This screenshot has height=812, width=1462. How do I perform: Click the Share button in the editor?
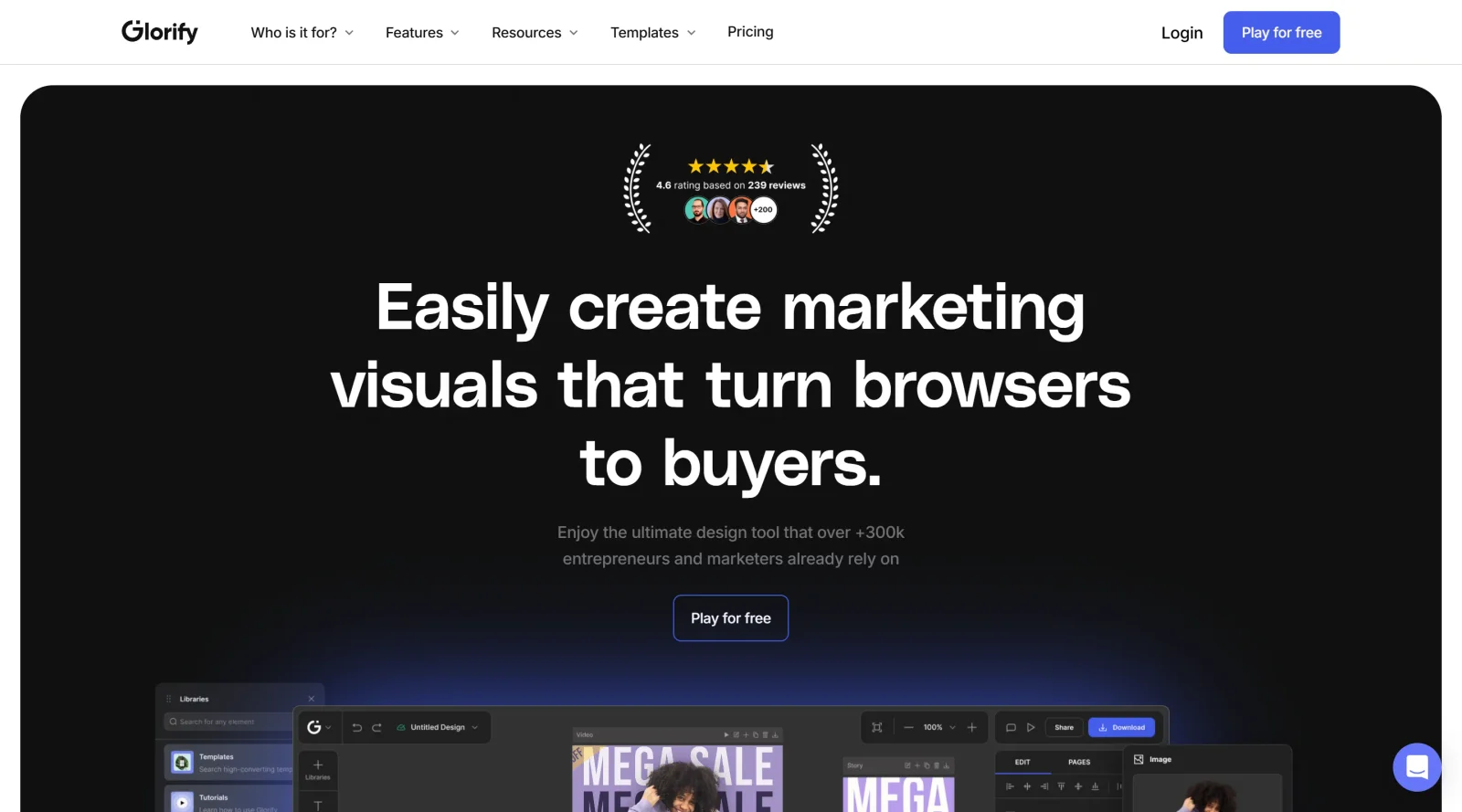tap(1064, 727)
